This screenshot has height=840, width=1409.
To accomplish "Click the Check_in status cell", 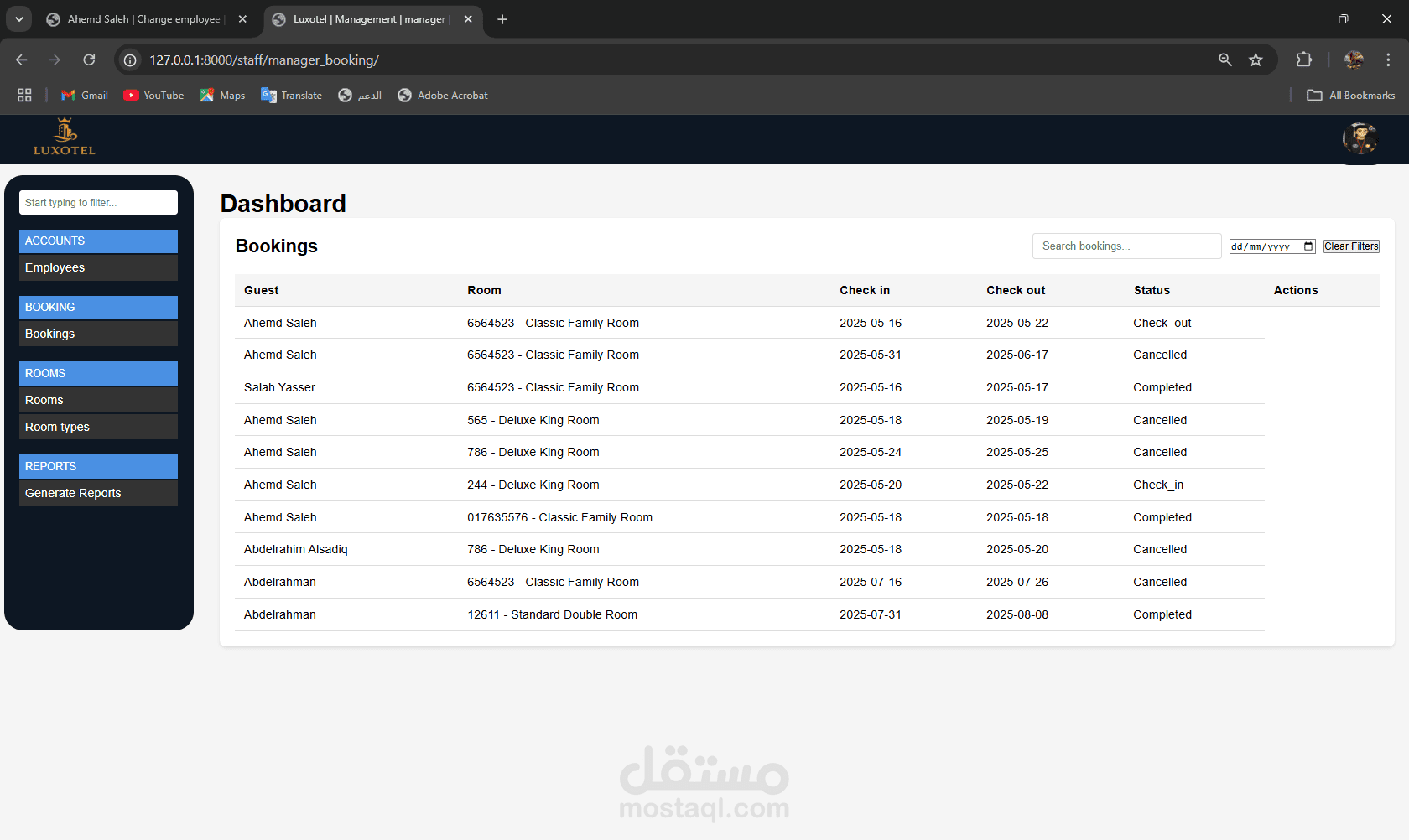I will [1158, 485].
